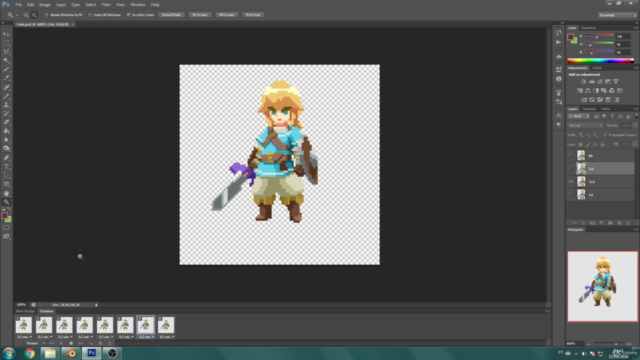Screen dimensions: 640x360
Task: Pick a color from the spectrum ramp
Action: pyautogui.click(x=600, y=60)
